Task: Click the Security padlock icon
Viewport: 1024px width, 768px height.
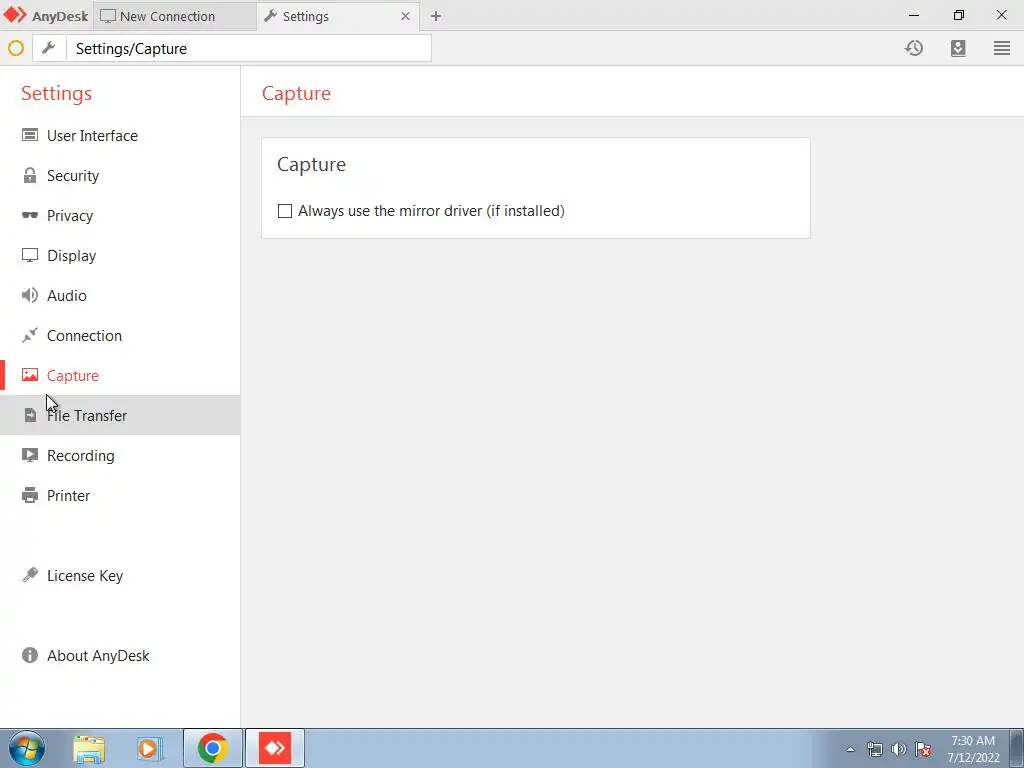Action: pyautogui.click(x=29, y=175)
